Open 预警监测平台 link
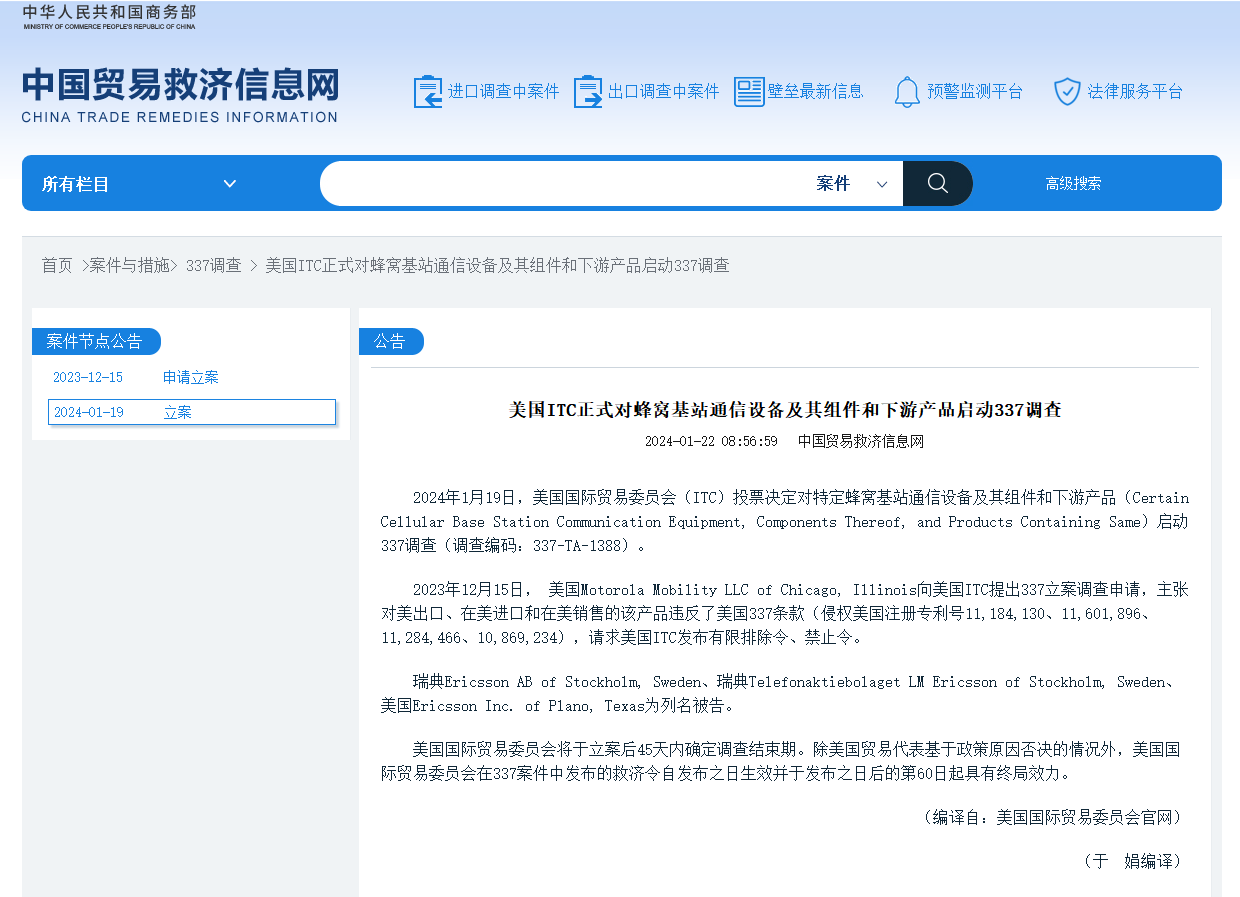This screenshot has width=1240, height=897. (975, 92)
